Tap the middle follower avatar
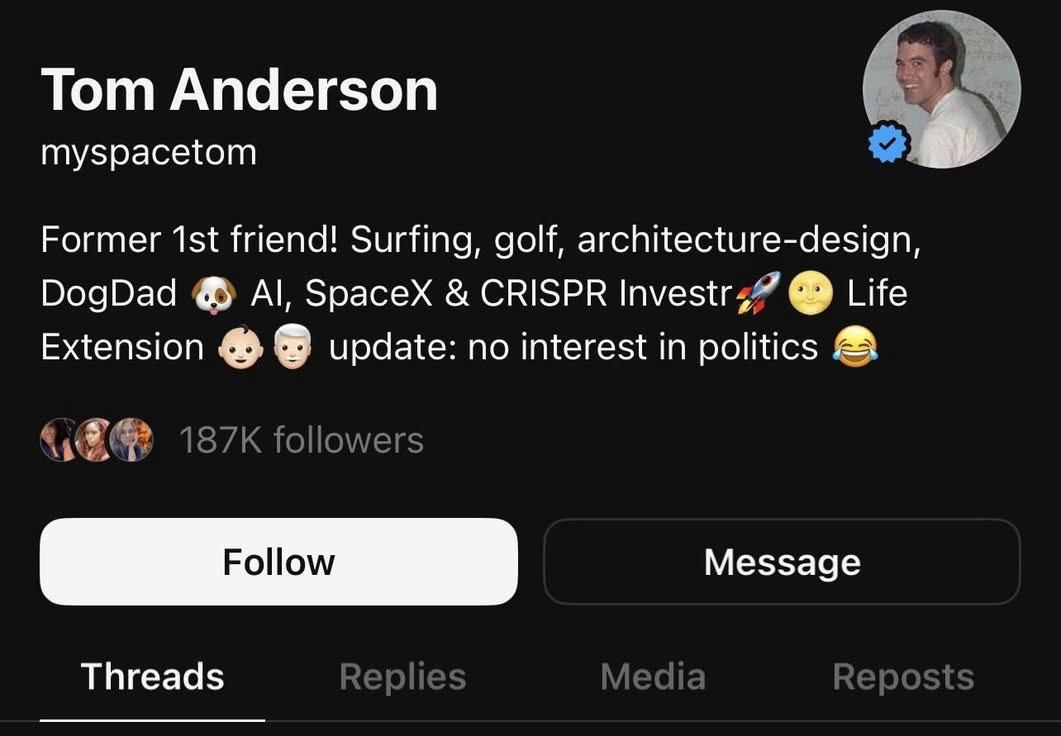The height and width of the screenshot is (736, 1061). click(x=95, y=440)
